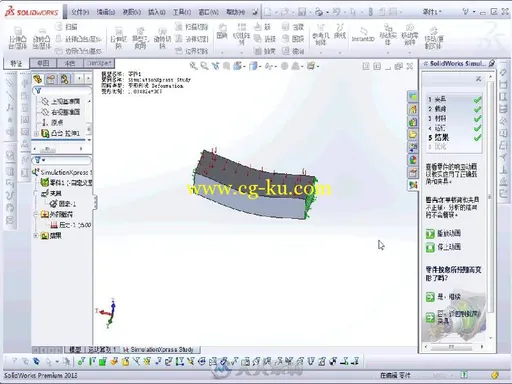Open the ConfigurationManager tab icon
The height and width of the screenshot is (384, 512).
coord(64,79)
